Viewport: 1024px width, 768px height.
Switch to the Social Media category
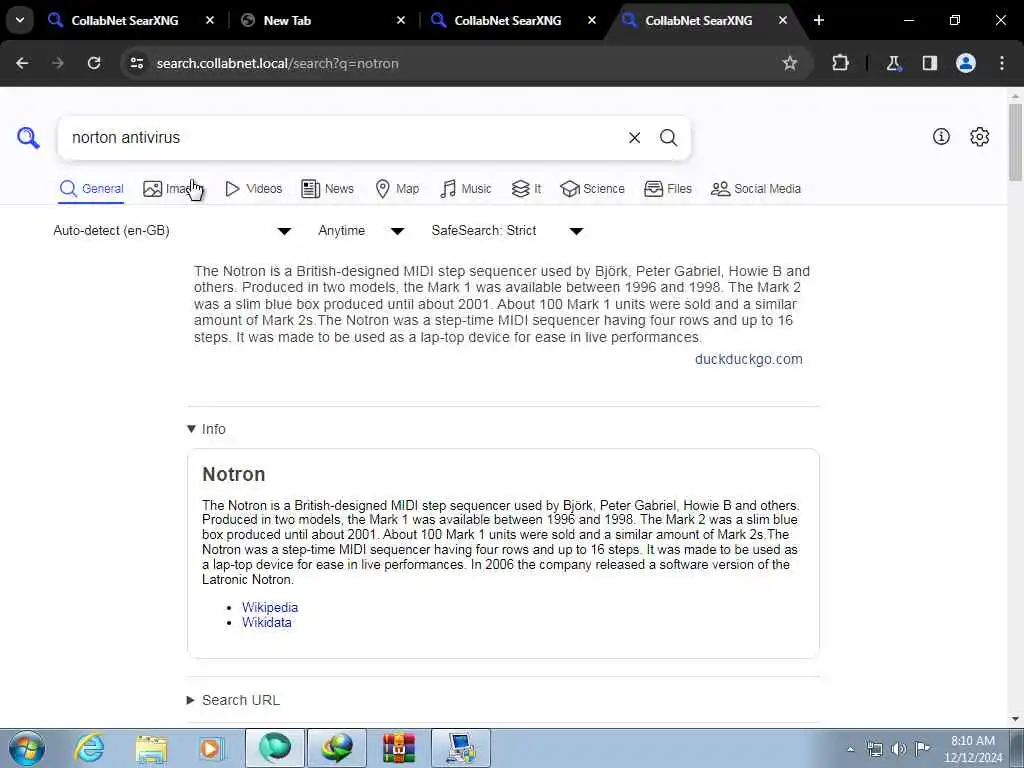[x=756, y=189]
